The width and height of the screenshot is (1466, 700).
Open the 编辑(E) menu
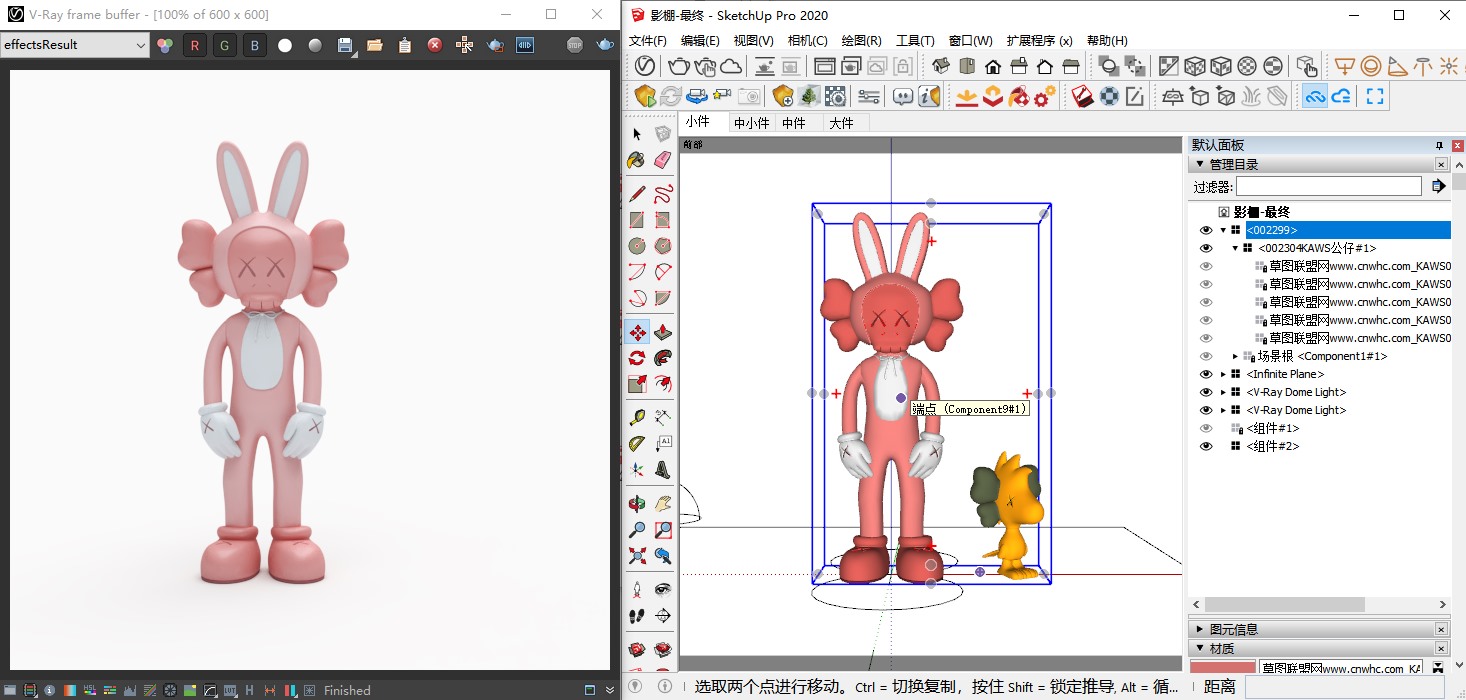coord(700,41)
